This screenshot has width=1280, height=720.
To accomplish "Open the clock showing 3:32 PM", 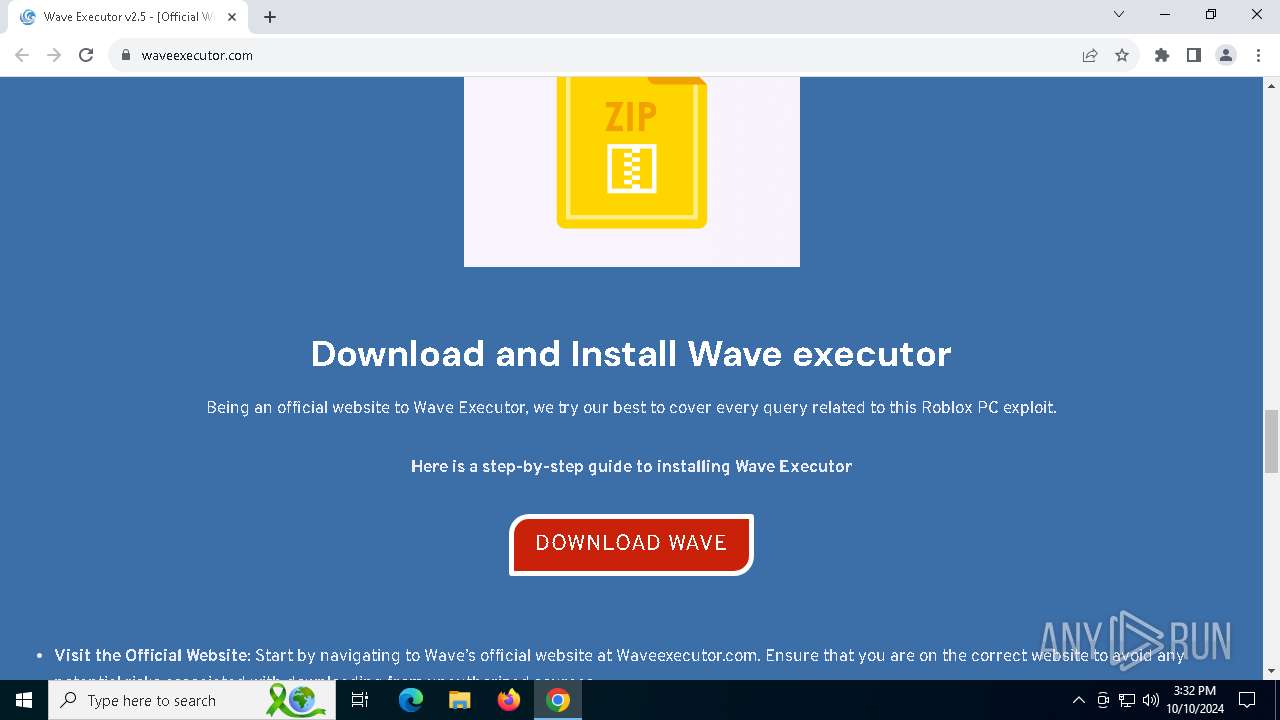I will 1195,700.
